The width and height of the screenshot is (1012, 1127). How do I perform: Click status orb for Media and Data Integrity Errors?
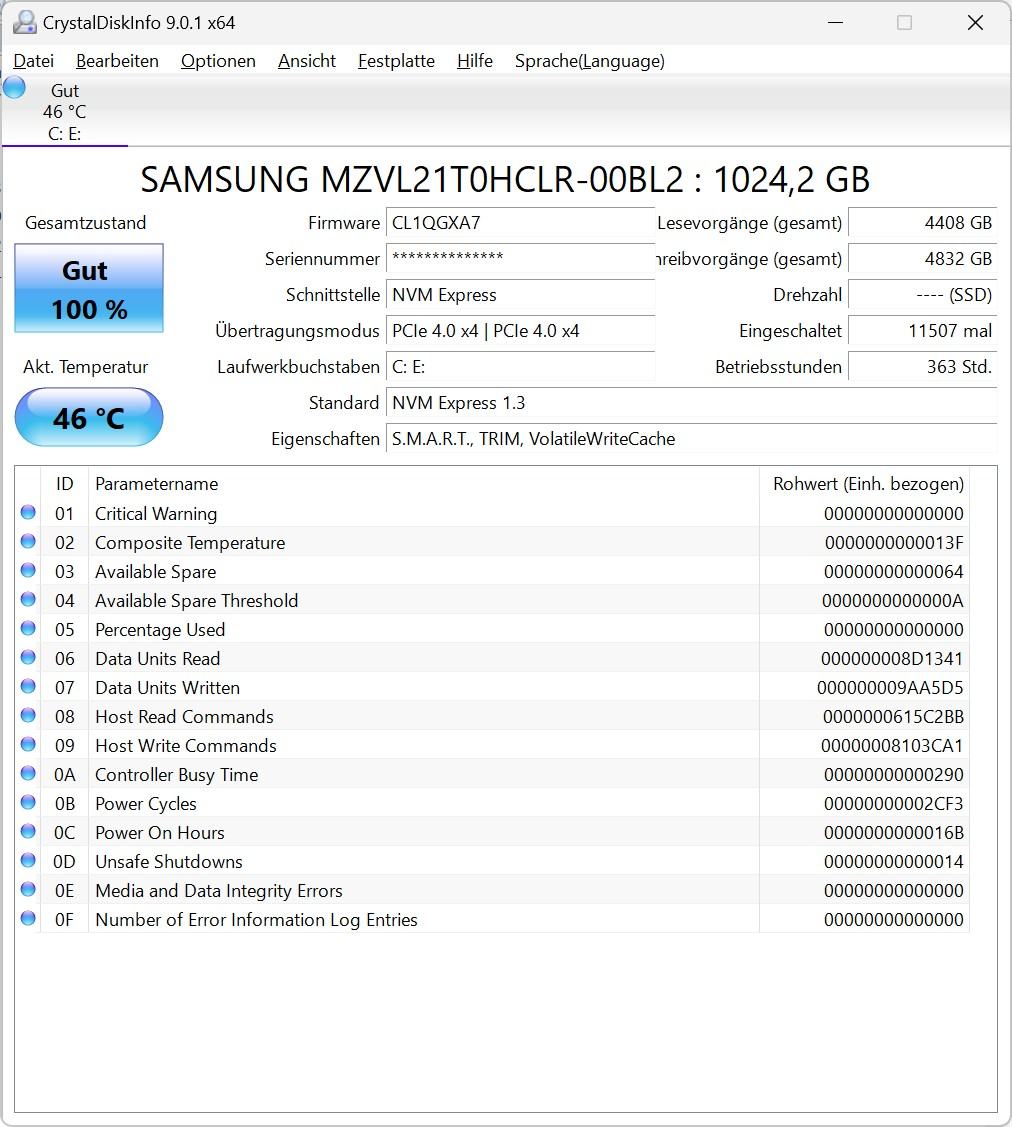[x=28, y=889]
